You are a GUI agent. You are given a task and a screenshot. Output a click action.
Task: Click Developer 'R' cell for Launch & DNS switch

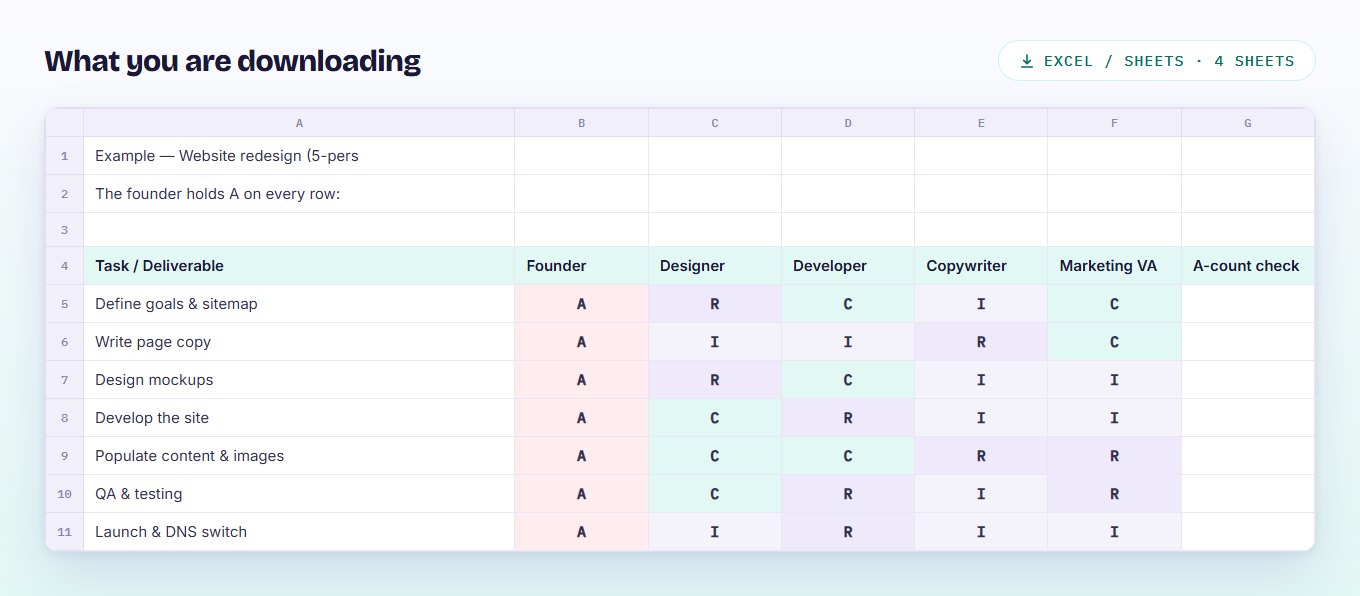(848, 532)
